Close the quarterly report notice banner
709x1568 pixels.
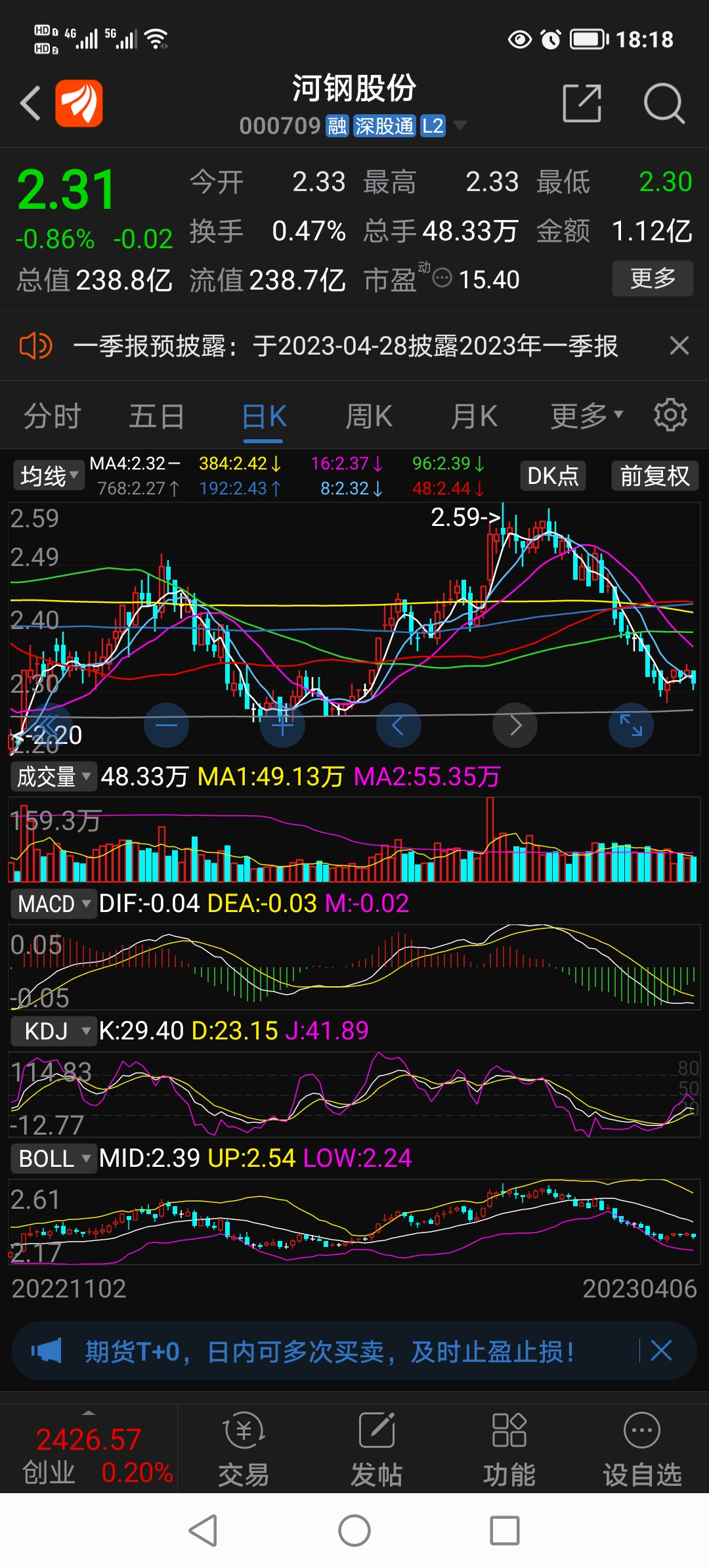click(679, 345)
